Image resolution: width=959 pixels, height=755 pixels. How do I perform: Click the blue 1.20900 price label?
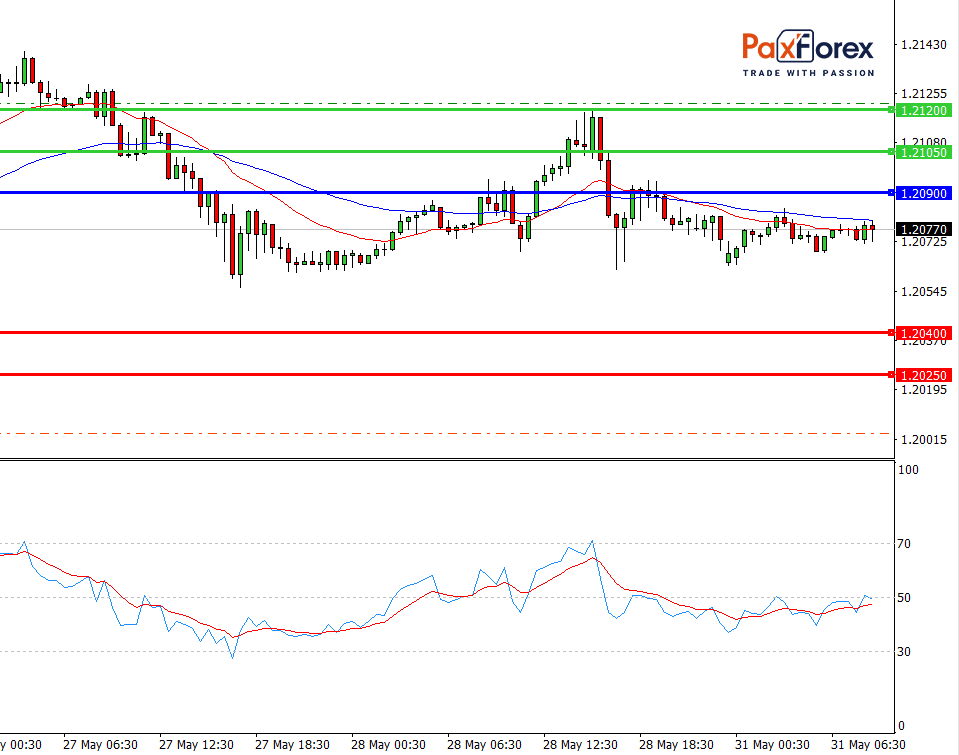pos(923,192)
